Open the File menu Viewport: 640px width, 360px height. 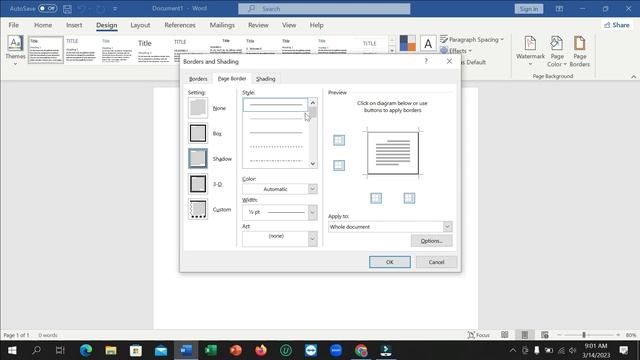pyautogui.click(x=13, y=25)
